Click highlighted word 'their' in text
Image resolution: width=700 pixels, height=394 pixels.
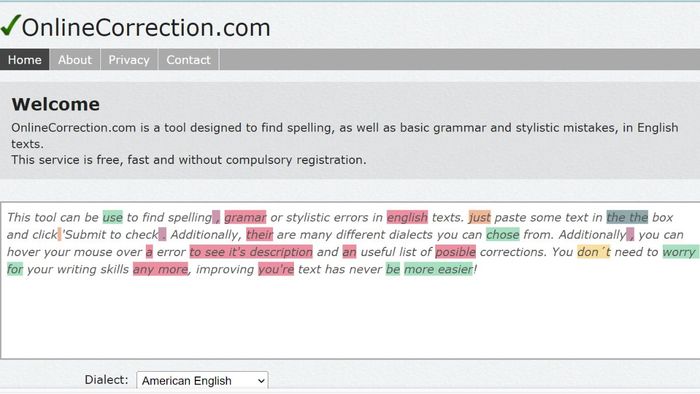coord(259,235)
